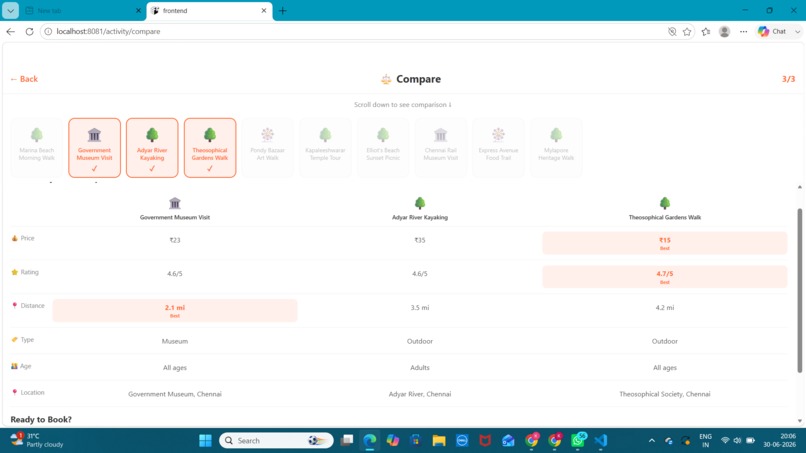Image resolution: width=806 pixels, height=453 pixels.
Task: Click Theosophical Society, Chennai location text
Action: [x=665, y=394]
